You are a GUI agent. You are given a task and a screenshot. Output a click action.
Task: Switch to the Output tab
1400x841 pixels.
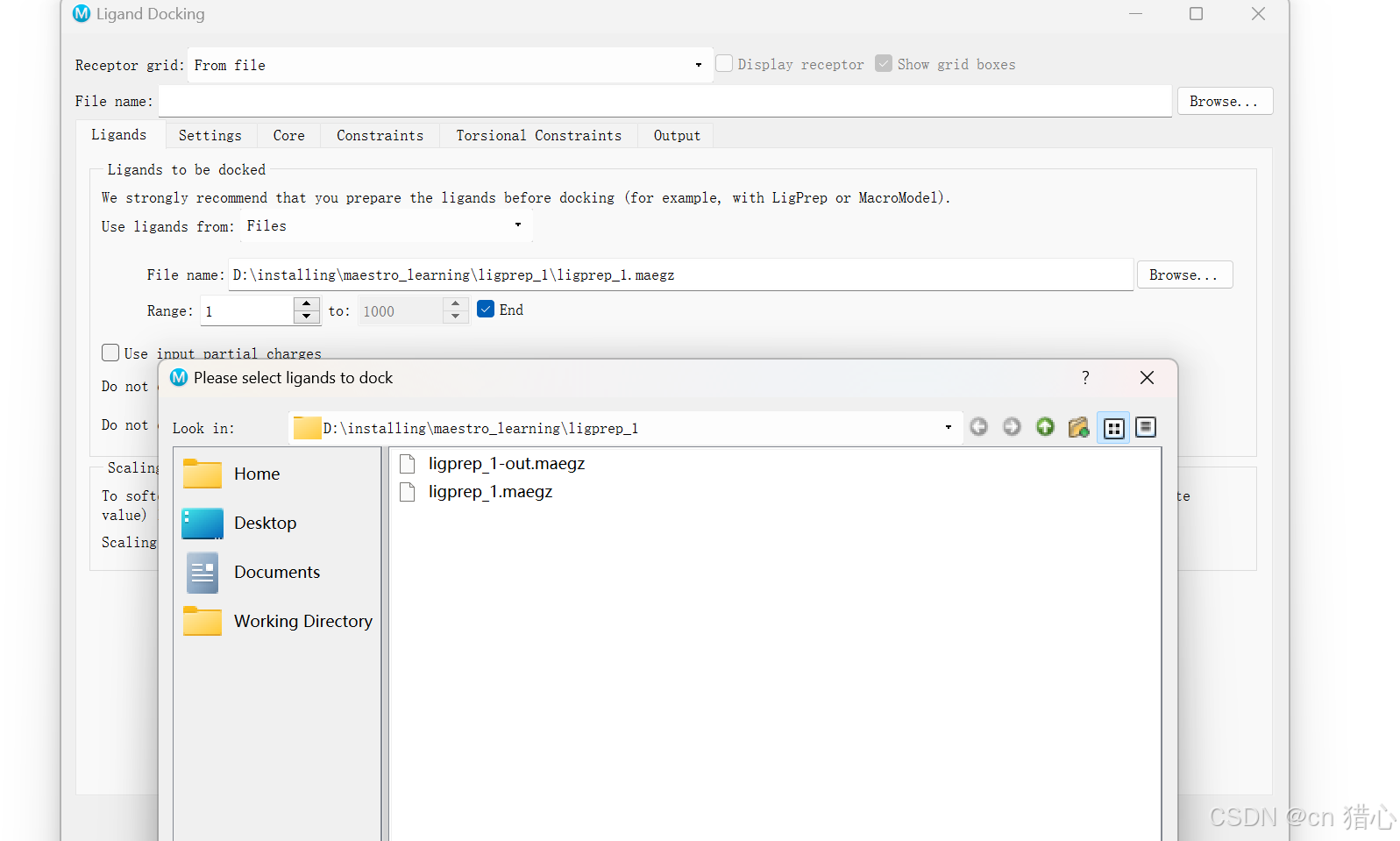coord(677,135)
